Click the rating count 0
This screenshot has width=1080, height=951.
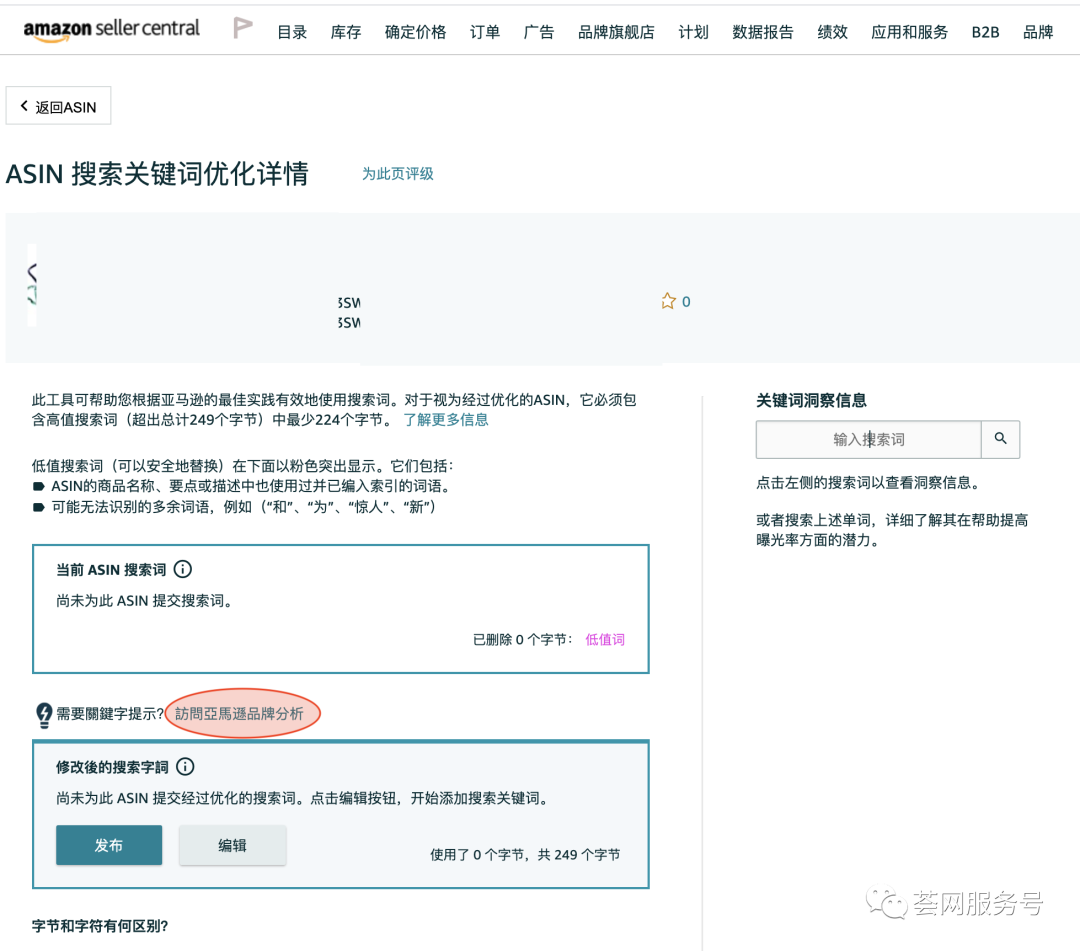(x=686, y=302)
